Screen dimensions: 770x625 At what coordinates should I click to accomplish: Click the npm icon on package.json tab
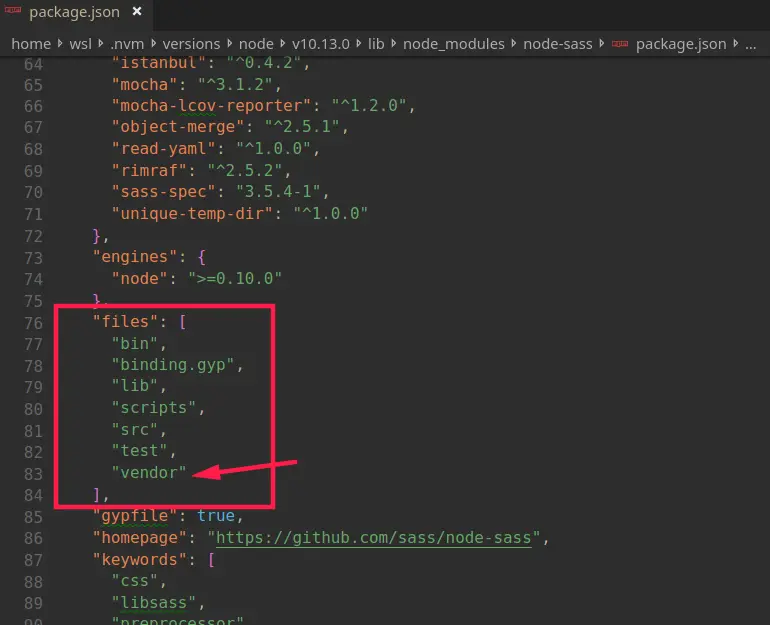pyautogui.click(x=13, y=10)
